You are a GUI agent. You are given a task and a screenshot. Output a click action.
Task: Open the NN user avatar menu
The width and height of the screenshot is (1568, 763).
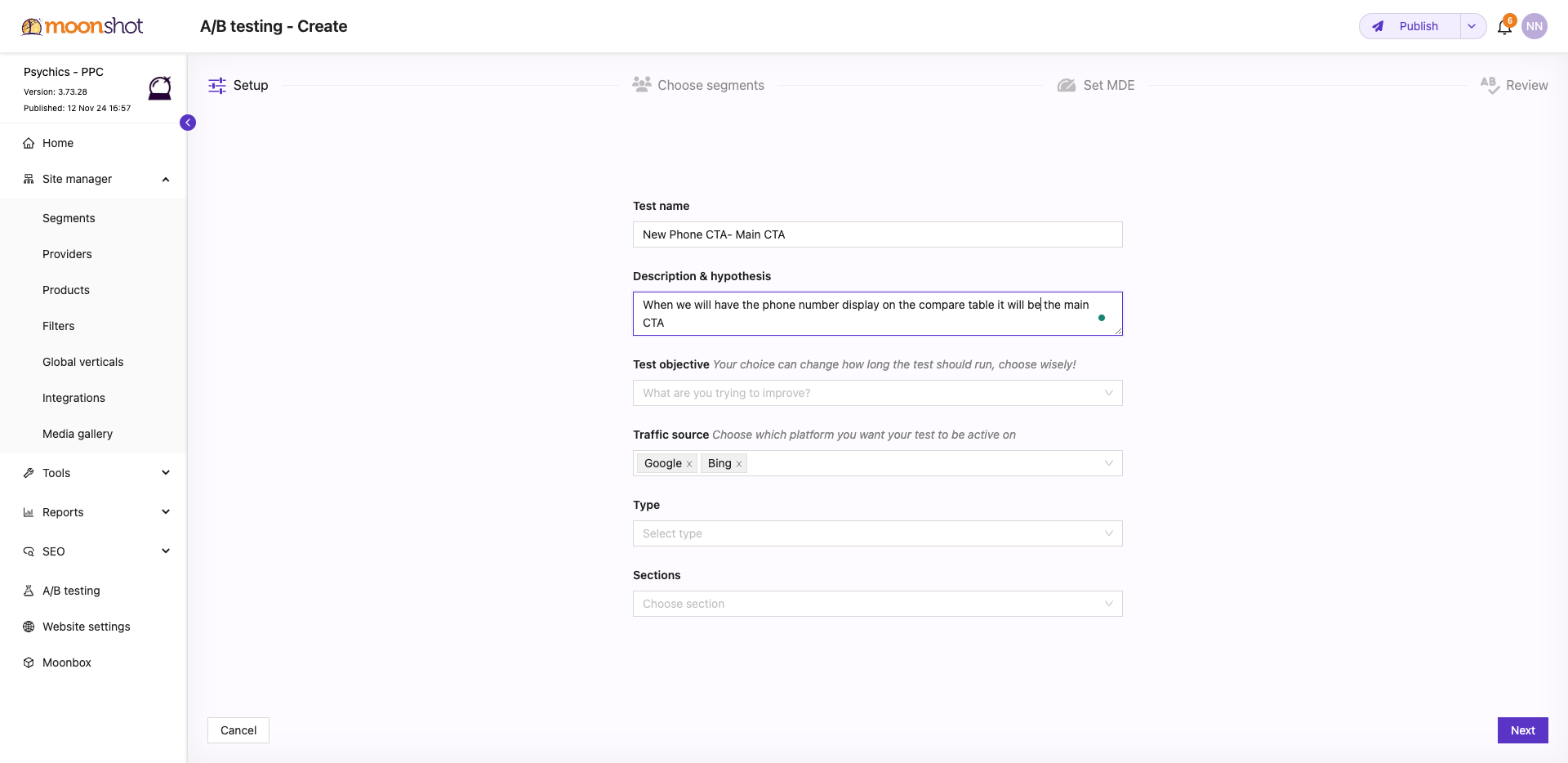[x=1535, y=26]
